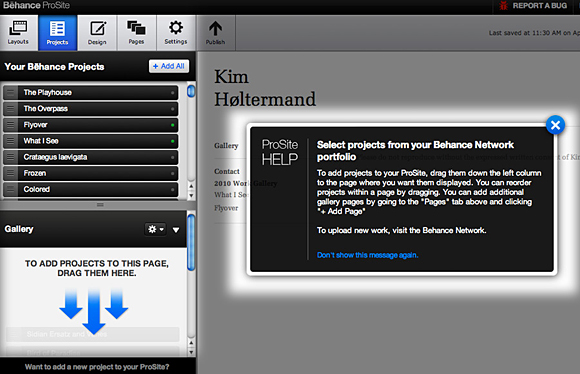580x374 pixels.
Task: Click the + Add All button
Action: click(x=169, y=66)
